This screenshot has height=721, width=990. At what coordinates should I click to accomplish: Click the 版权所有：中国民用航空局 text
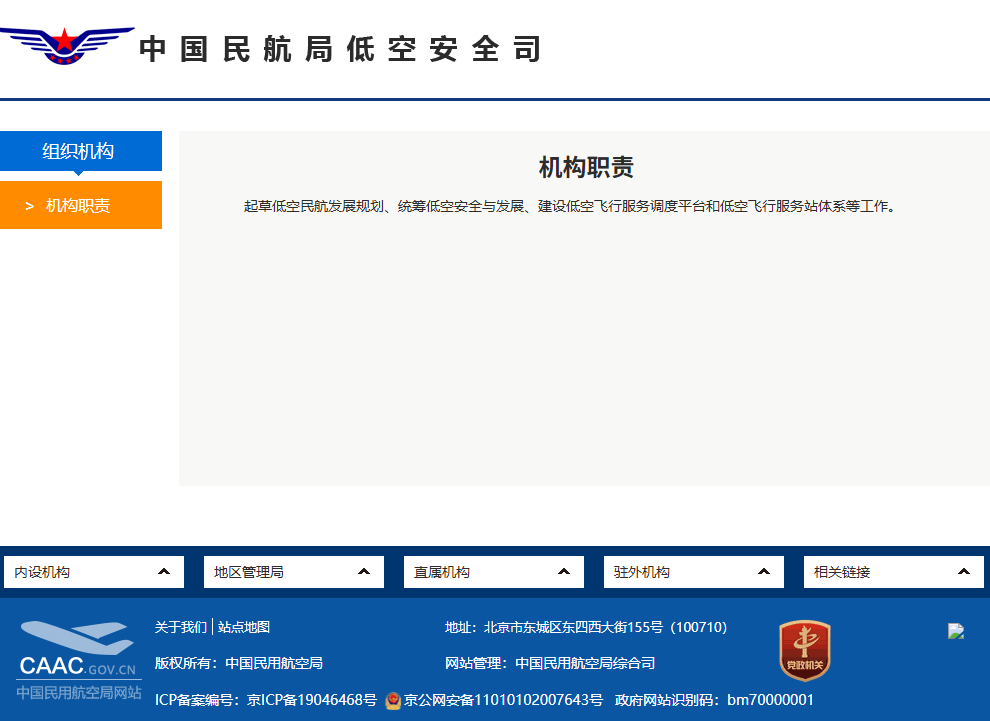pyautogui.click(x=239, y=664)
